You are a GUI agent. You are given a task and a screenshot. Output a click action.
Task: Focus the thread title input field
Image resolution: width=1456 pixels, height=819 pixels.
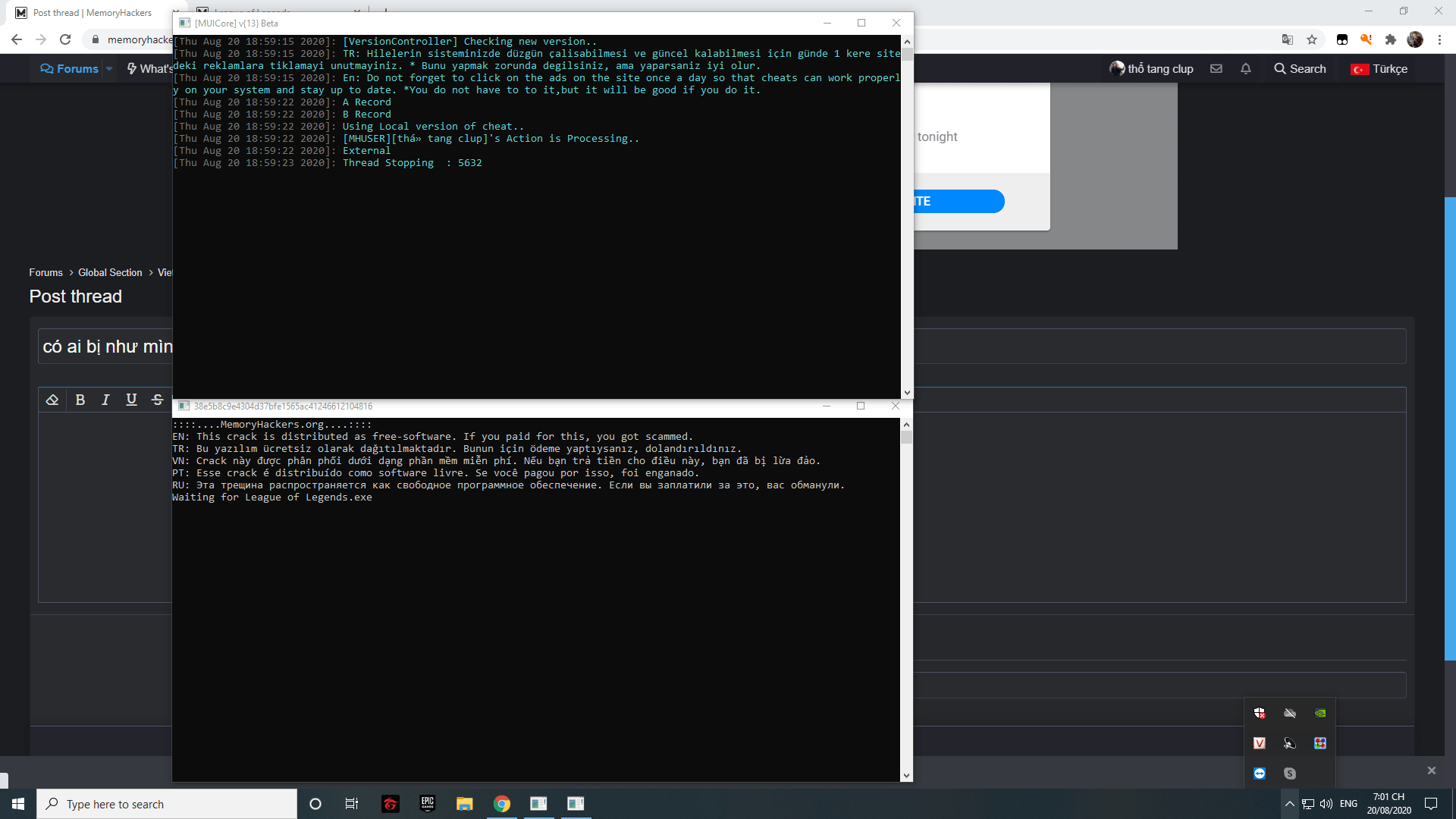point(722,347)
